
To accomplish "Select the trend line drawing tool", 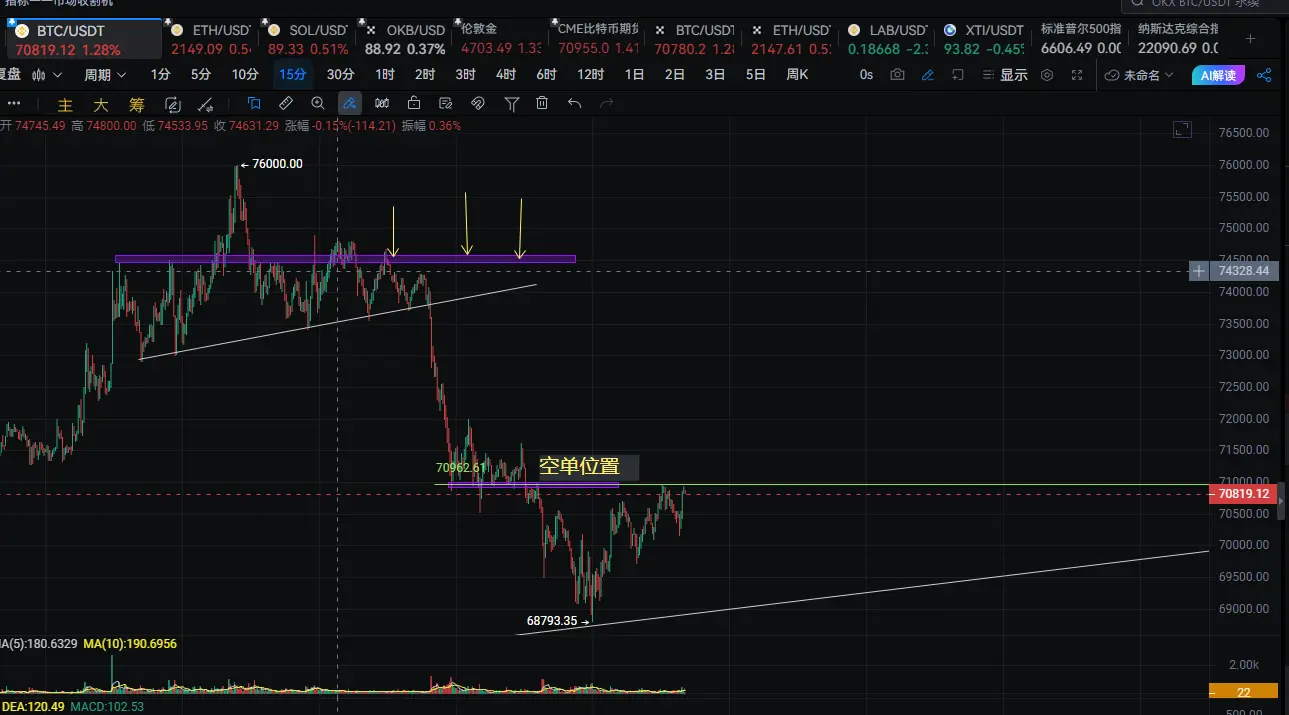I will point(206,104).
